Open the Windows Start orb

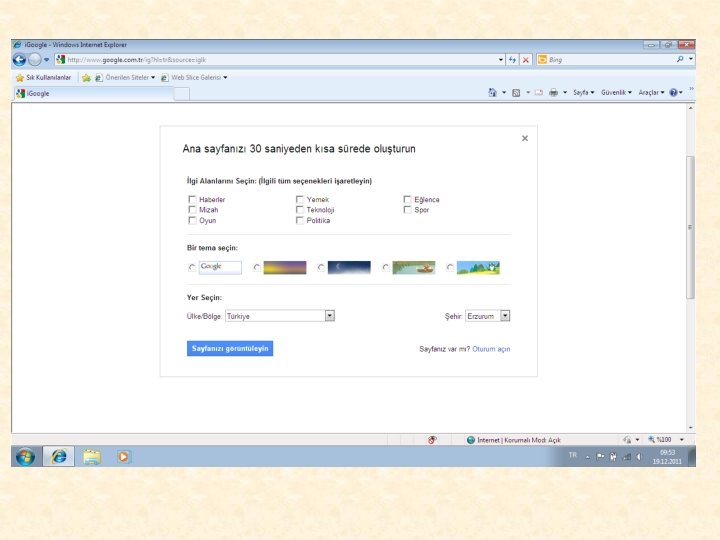[25, 457]
